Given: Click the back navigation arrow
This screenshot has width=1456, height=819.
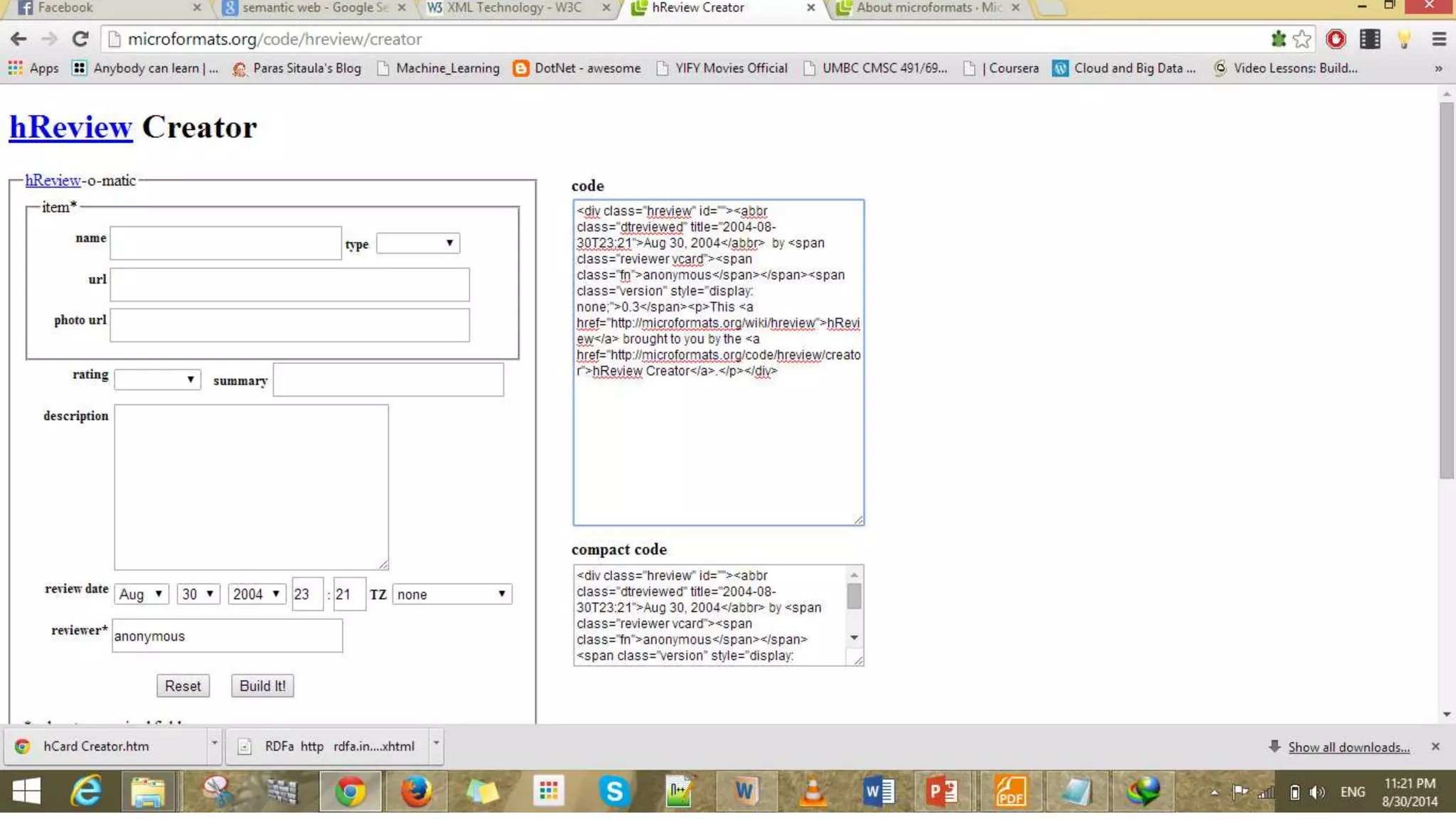Looking at the screenshot, I should (x=19, y=39).
